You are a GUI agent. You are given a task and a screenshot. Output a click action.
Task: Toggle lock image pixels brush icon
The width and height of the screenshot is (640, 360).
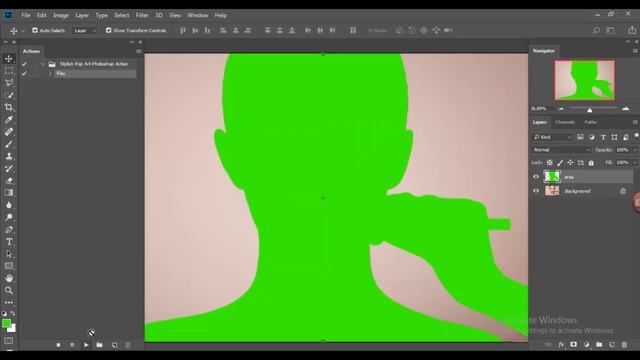[x=560, y=162]
